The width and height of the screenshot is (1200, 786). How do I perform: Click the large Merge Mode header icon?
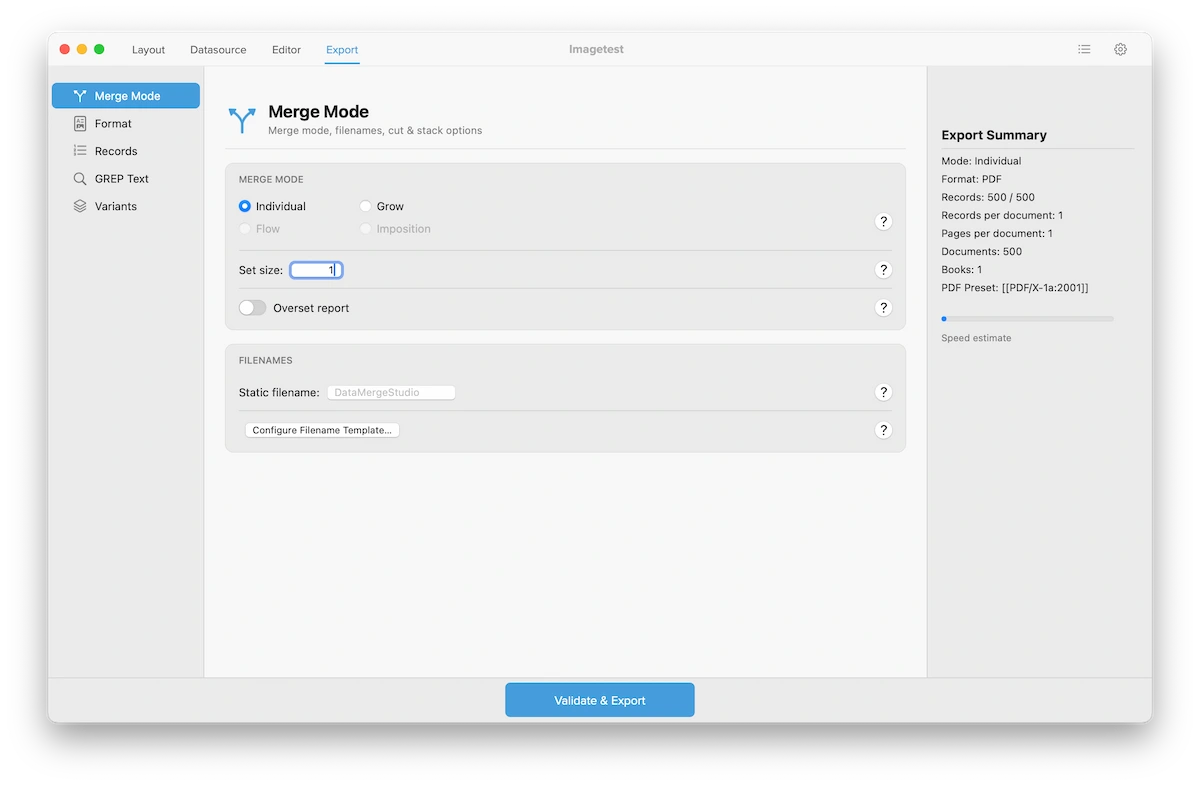242,120
